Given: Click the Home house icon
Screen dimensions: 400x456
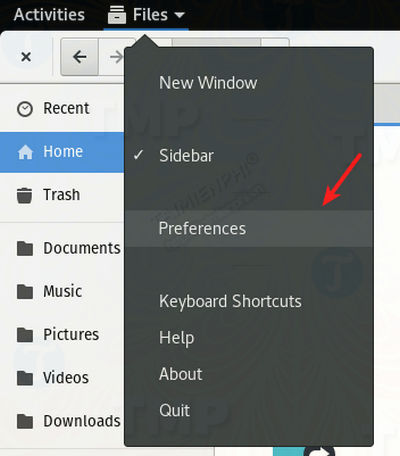Looking at the screenshot, I should pos(25,152).
